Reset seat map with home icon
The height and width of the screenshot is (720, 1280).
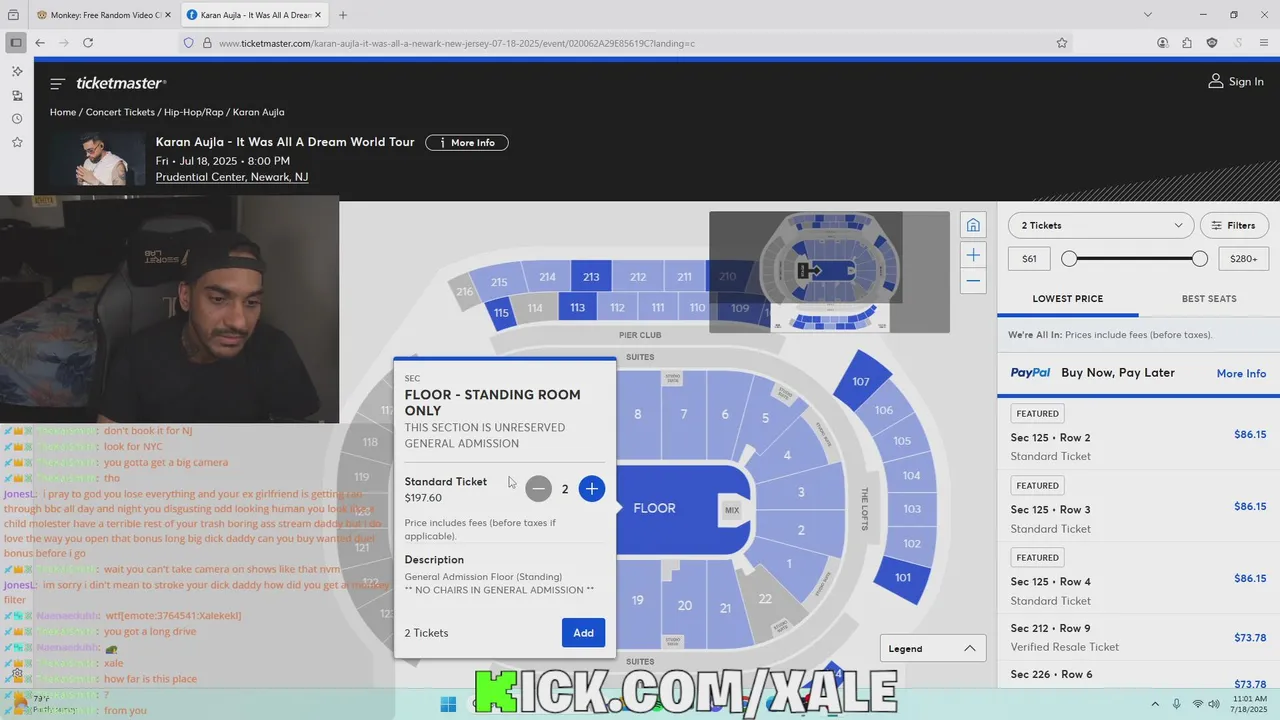[973, 225]
